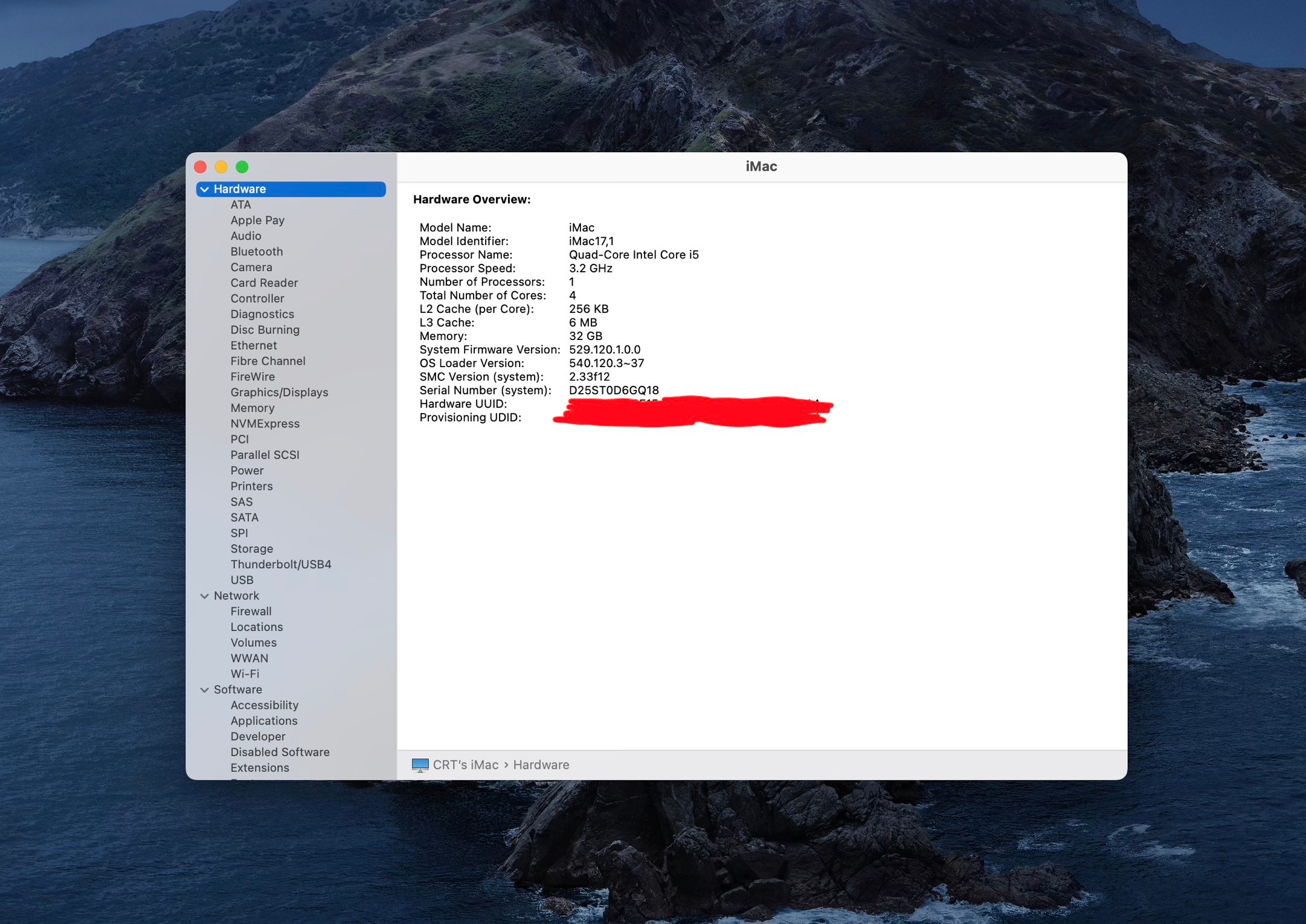Select Extensions under Software
This screenshot has height=924, width=1306.
(260, 768)
